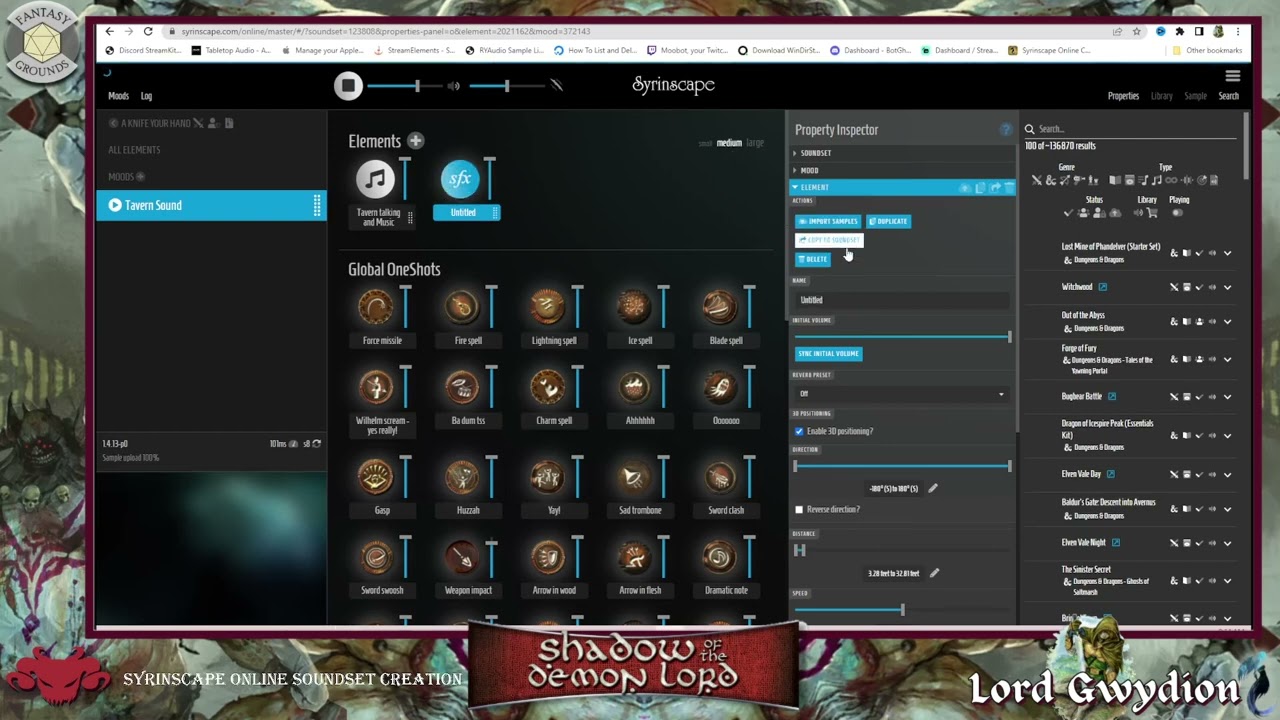Play the Wilhelm scream one-shot
Screen dimensions: 1280x720
376,388
